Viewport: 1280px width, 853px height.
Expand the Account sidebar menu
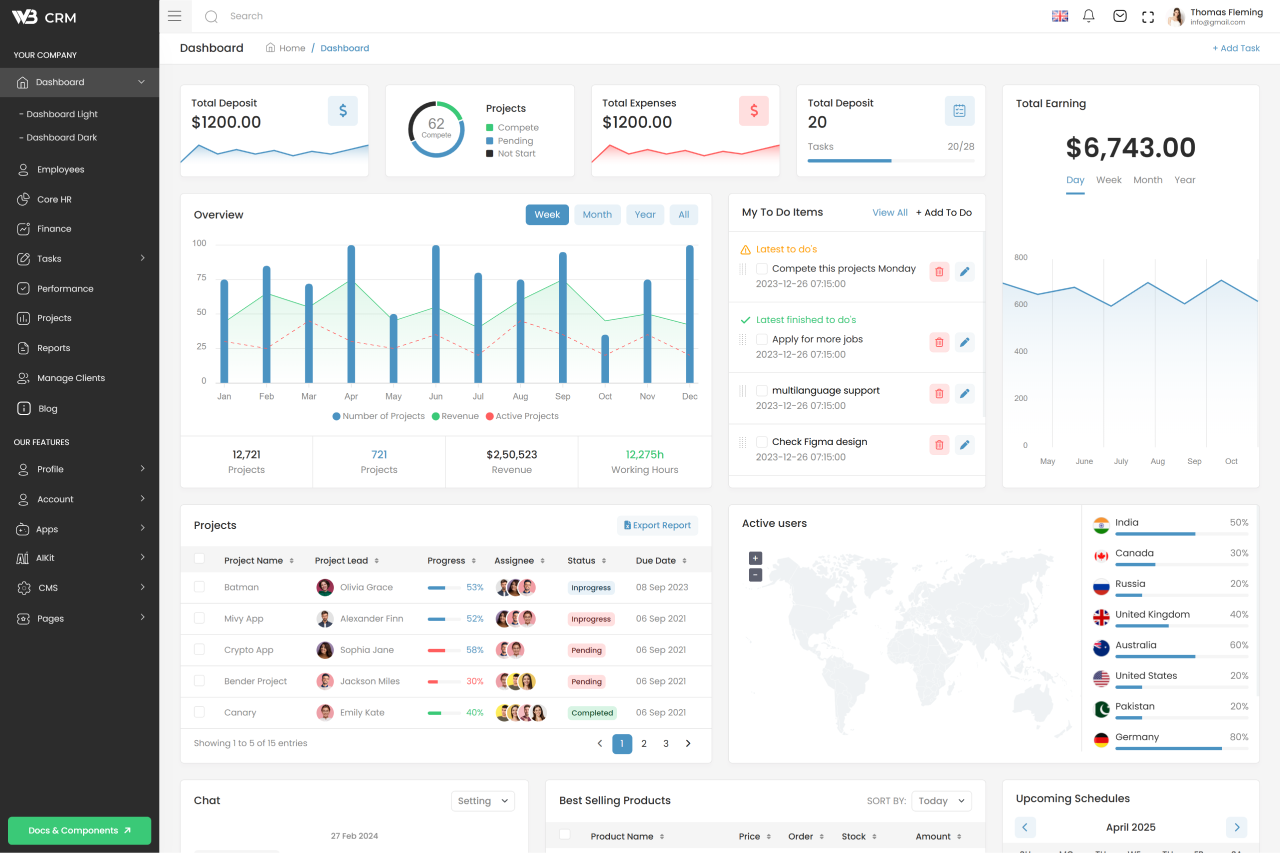point(142,498)
